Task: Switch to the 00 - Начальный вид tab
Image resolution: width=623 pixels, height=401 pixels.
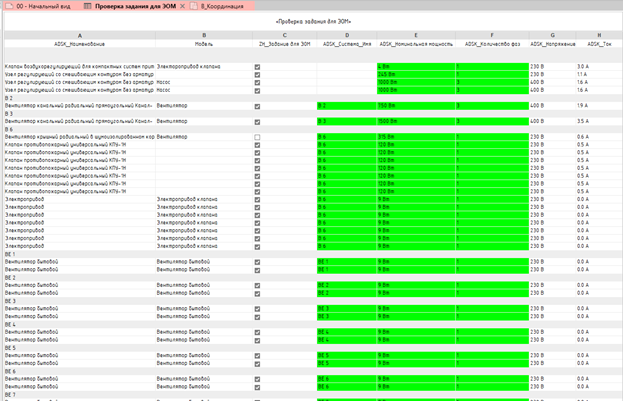Action: pyautogui.click(x=39, y=6)
